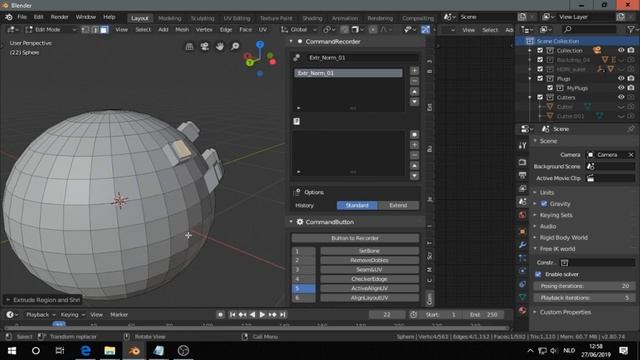Toggle the Gravity checkbox
This screenshot has height=360, width=640.
click(x=544, y=204)
